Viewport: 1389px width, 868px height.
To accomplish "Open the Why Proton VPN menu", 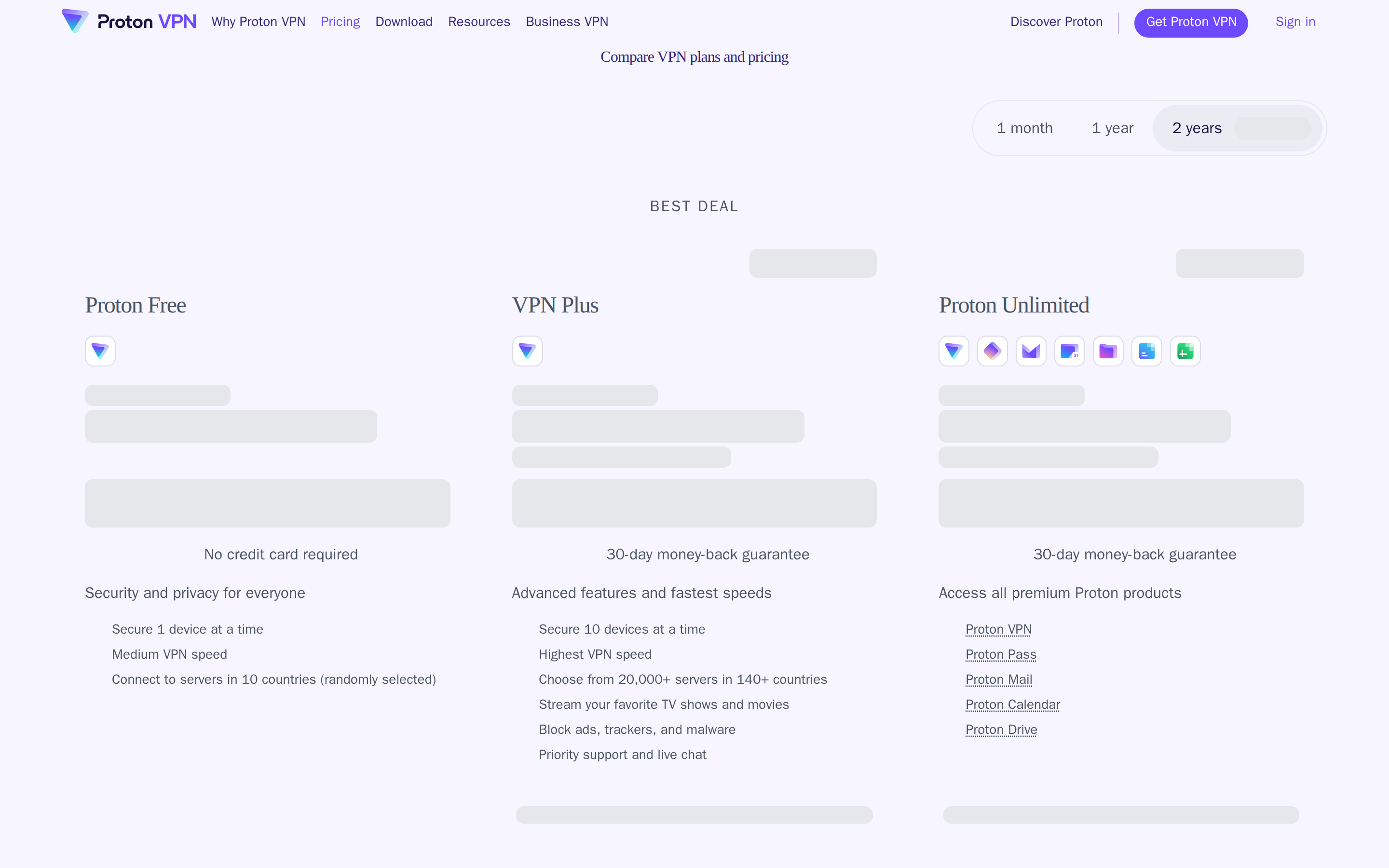I will (259, 22).
